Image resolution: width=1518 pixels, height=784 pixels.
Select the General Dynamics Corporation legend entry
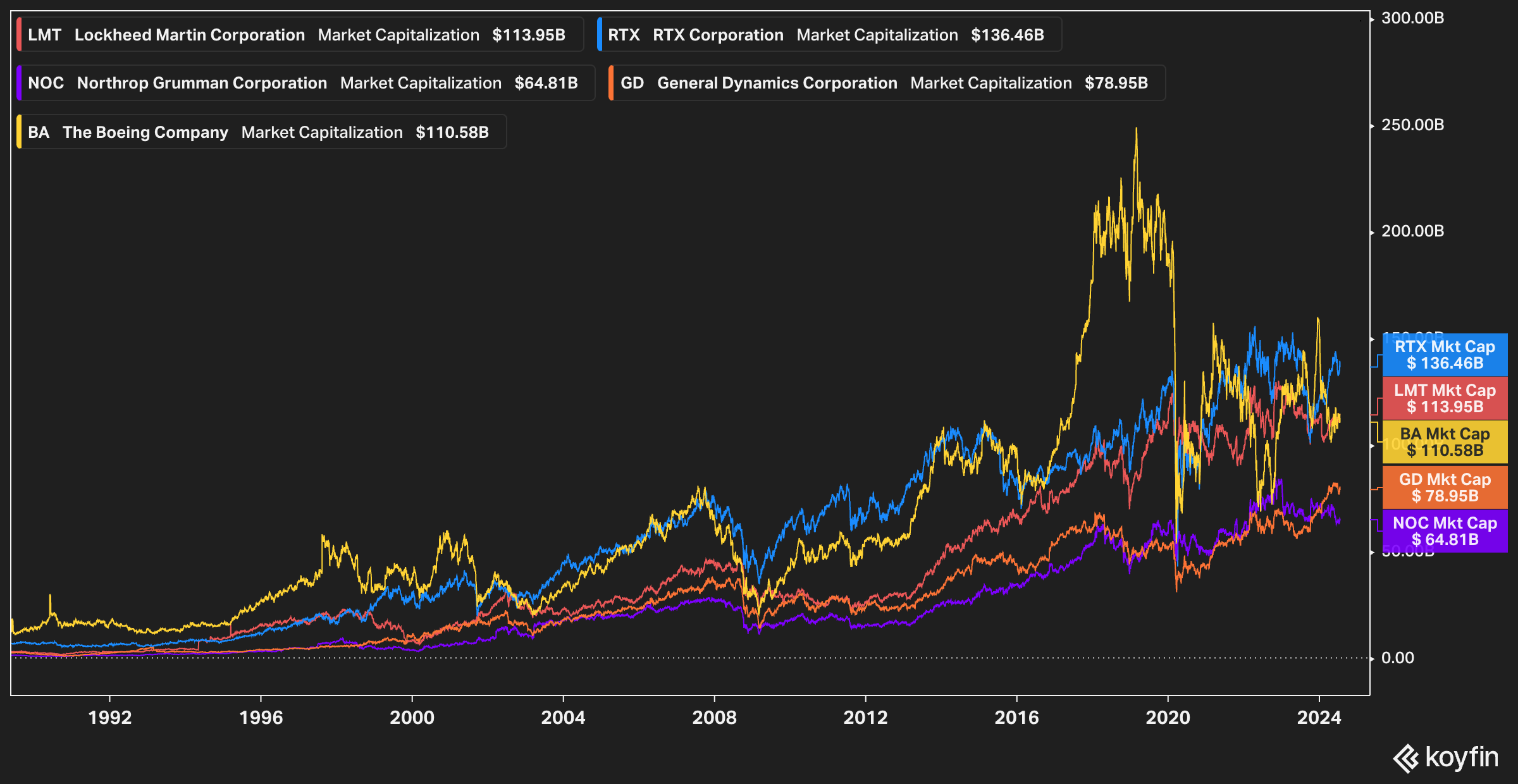click(x=777, y=83)
